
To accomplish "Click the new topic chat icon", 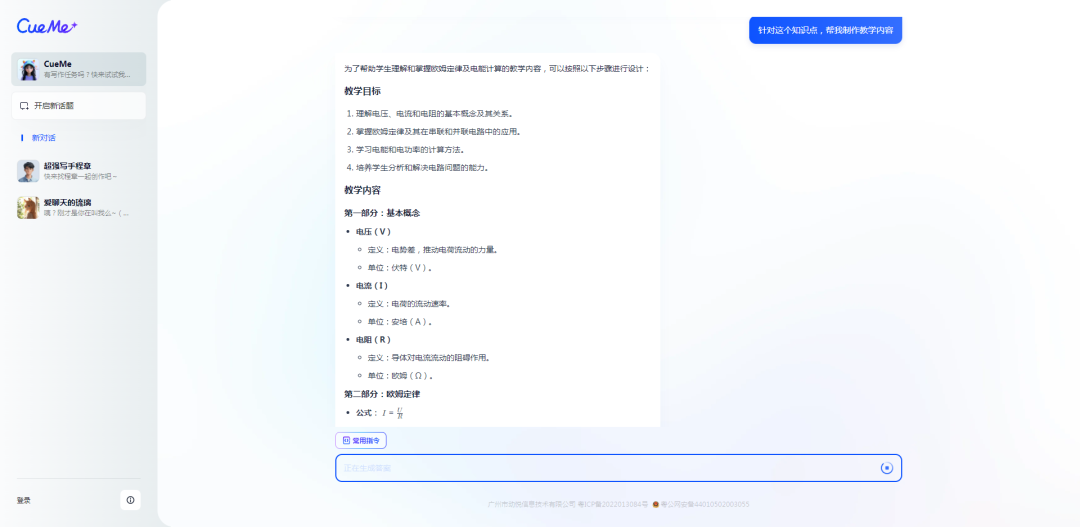I will tap(25, 106).
